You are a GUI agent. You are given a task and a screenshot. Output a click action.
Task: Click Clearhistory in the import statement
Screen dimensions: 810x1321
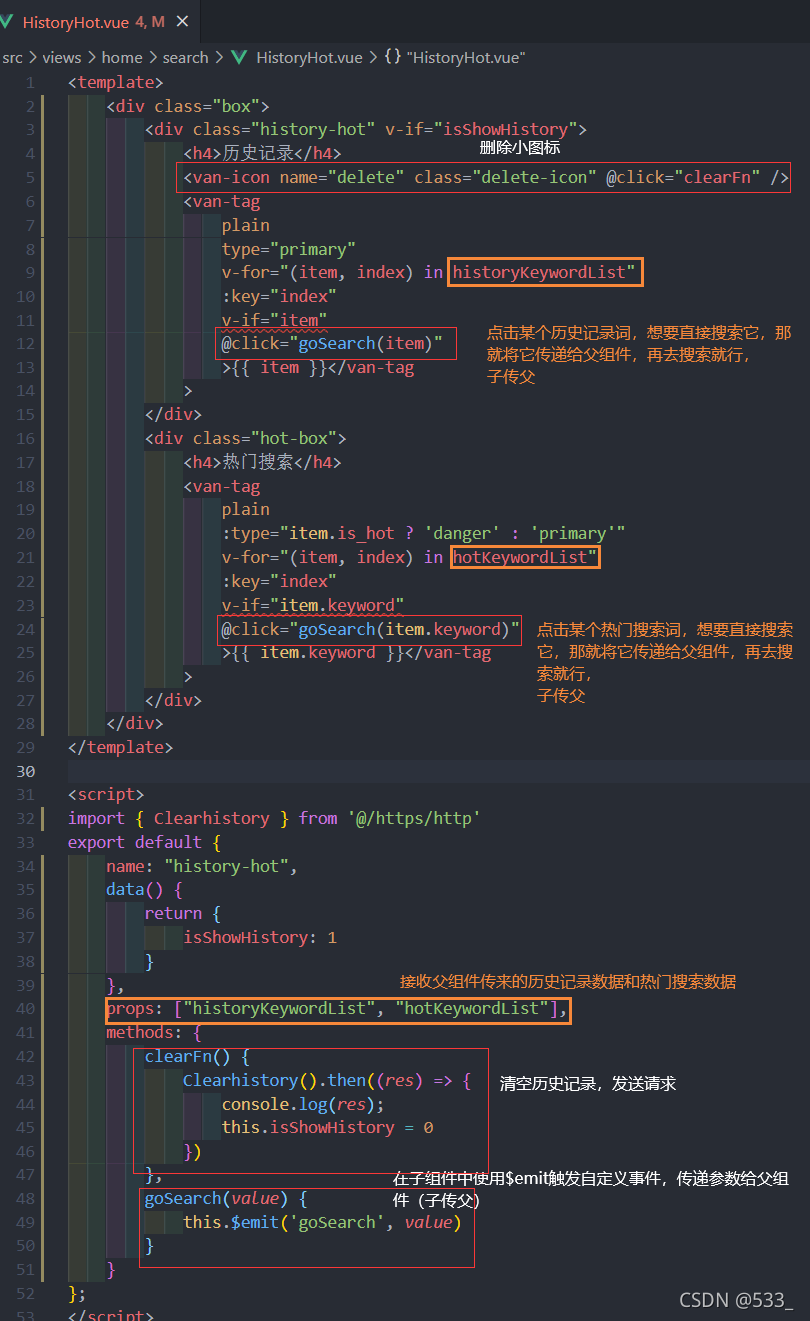[x=212, y=819]
